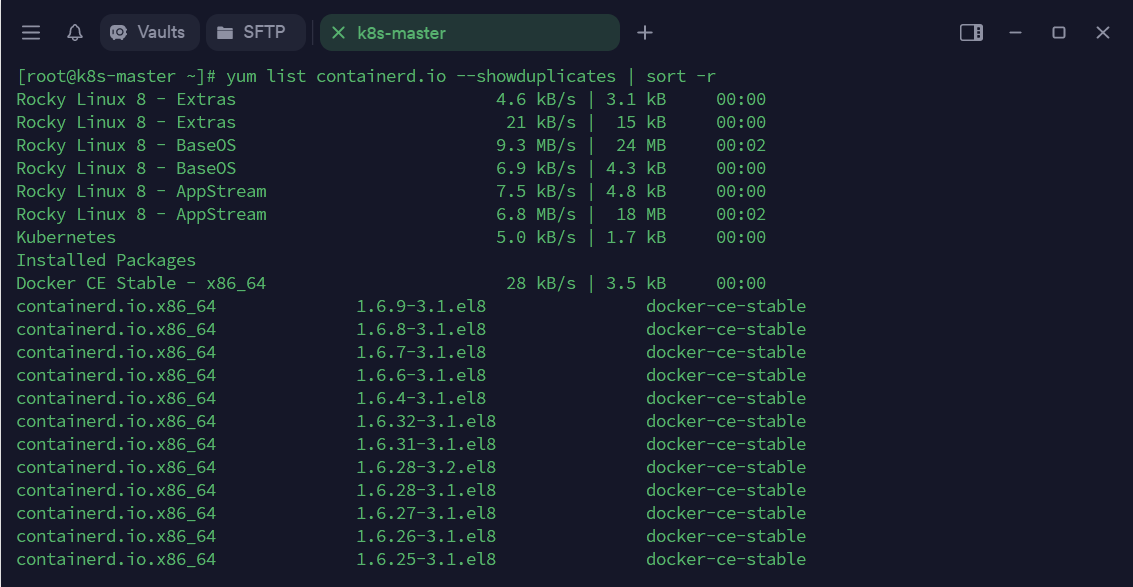Open the Vaults tab
The image size is (1133, 587).
pos(149,33)
